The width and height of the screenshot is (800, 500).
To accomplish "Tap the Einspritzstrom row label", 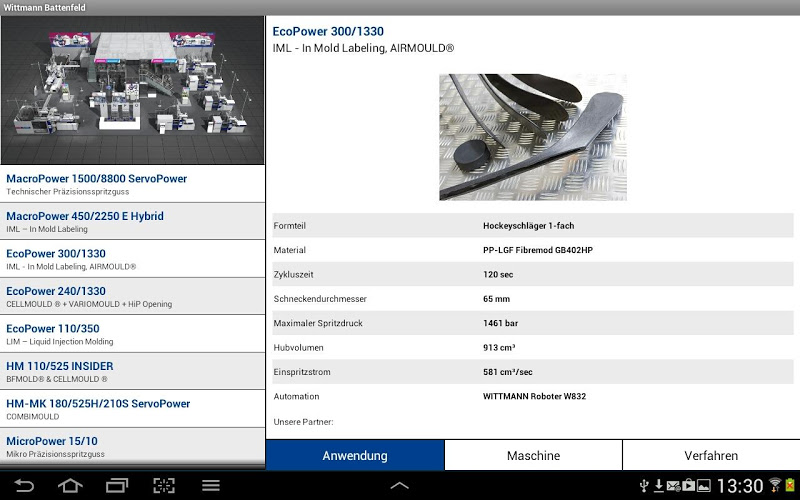I will pos(302,372).
